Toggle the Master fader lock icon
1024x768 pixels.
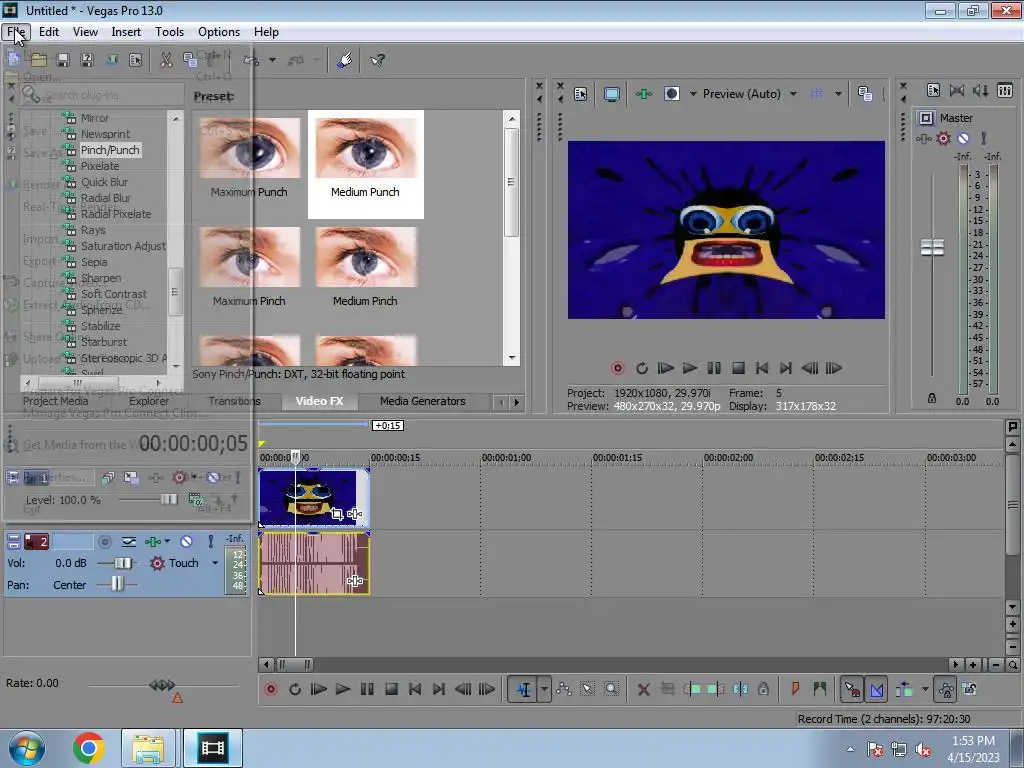click(x=932, y=398)
